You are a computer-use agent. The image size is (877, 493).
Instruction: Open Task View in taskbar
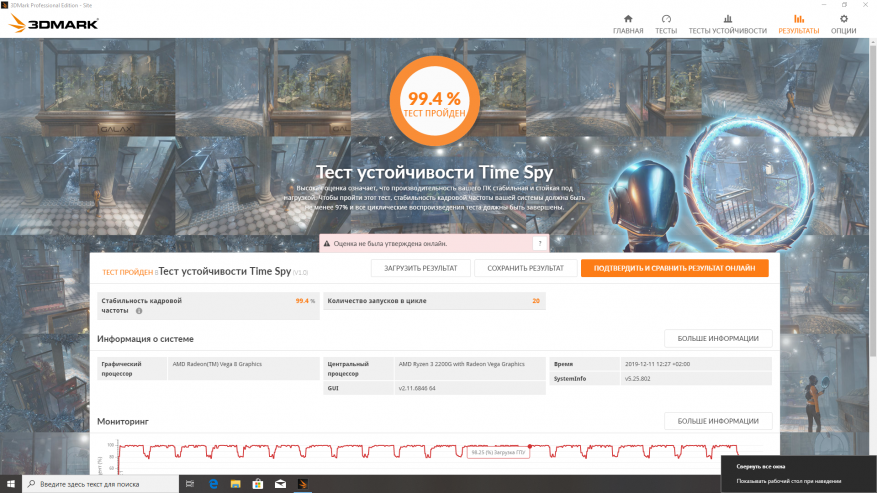(x=190, y=484)
